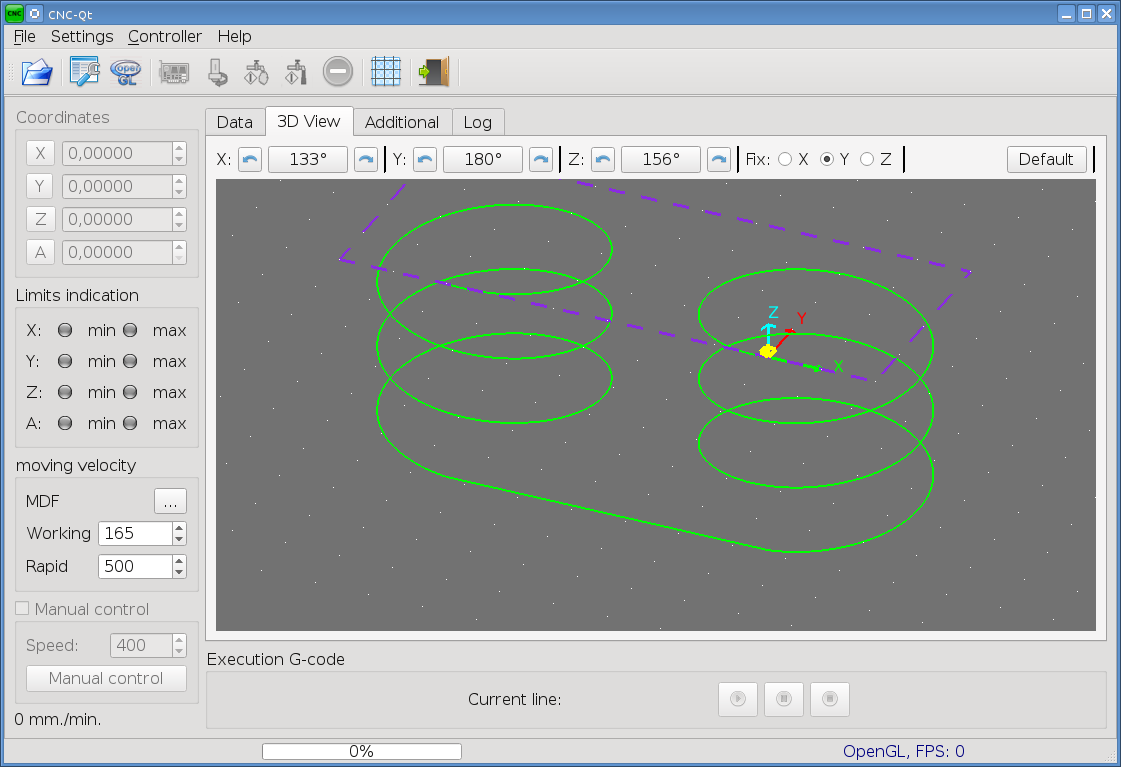Image resolution: width=1121 pixels, height=767 pixels.
Task: Click the spindle move-down icon
Action: 217,71
